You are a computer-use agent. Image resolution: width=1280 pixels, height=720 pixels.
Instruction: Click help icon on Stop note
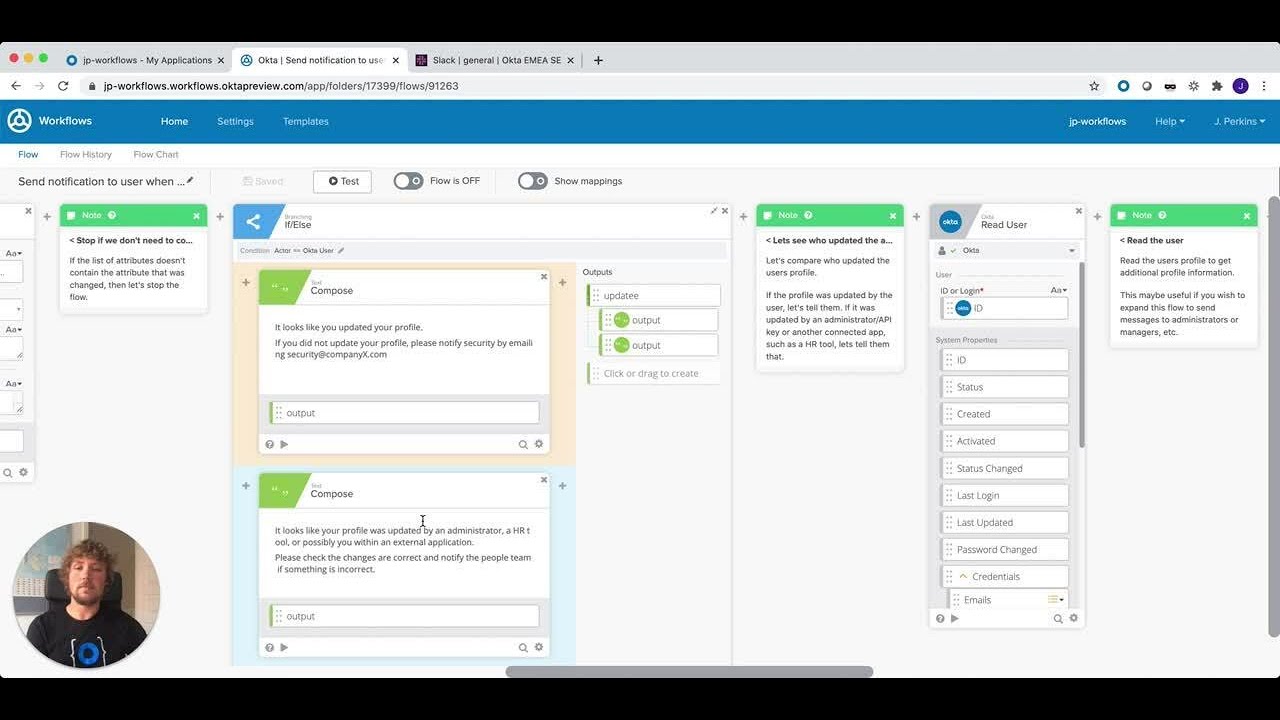(x=112, y=215)
